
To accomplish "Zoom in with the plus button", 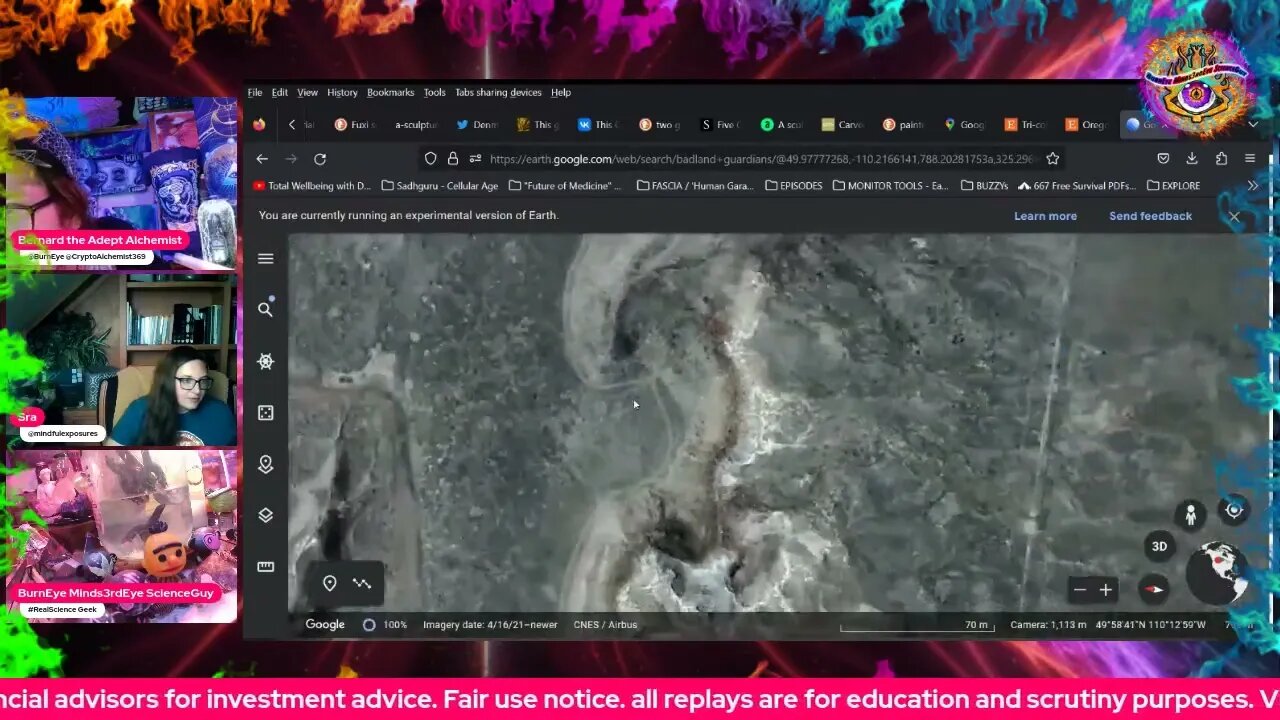I will coord(1105,590).
